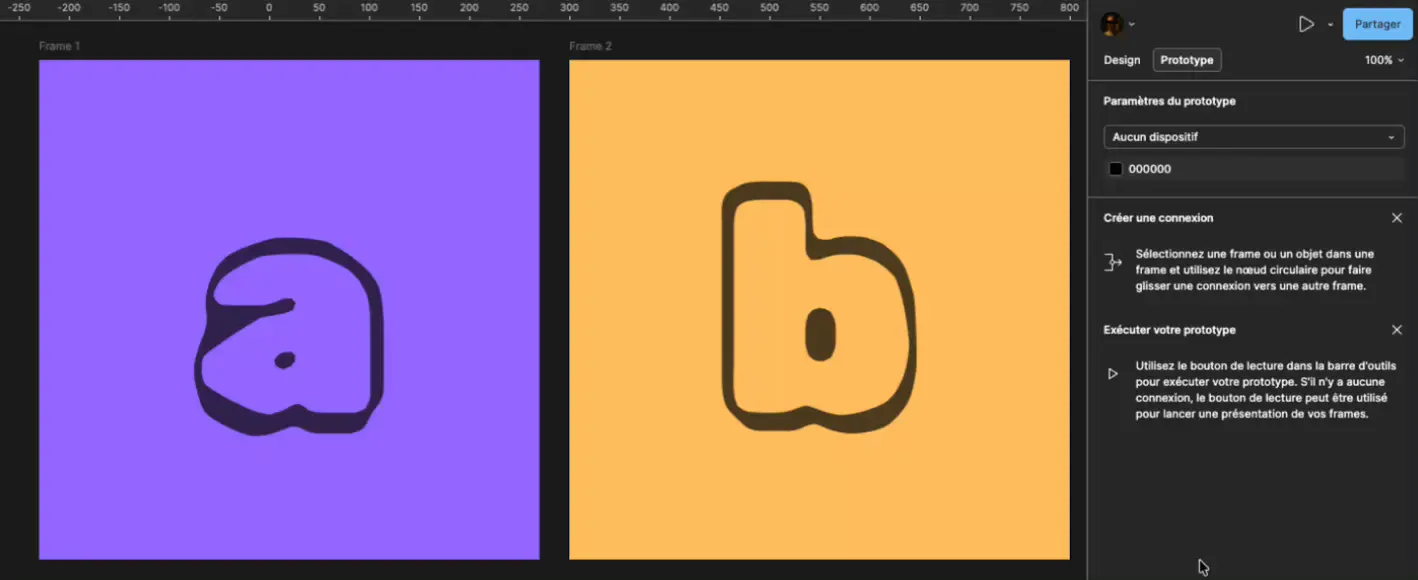This screenshot has width=1418, height=580.
Task: Click the connection node icon
Action: coord(1113,263)
